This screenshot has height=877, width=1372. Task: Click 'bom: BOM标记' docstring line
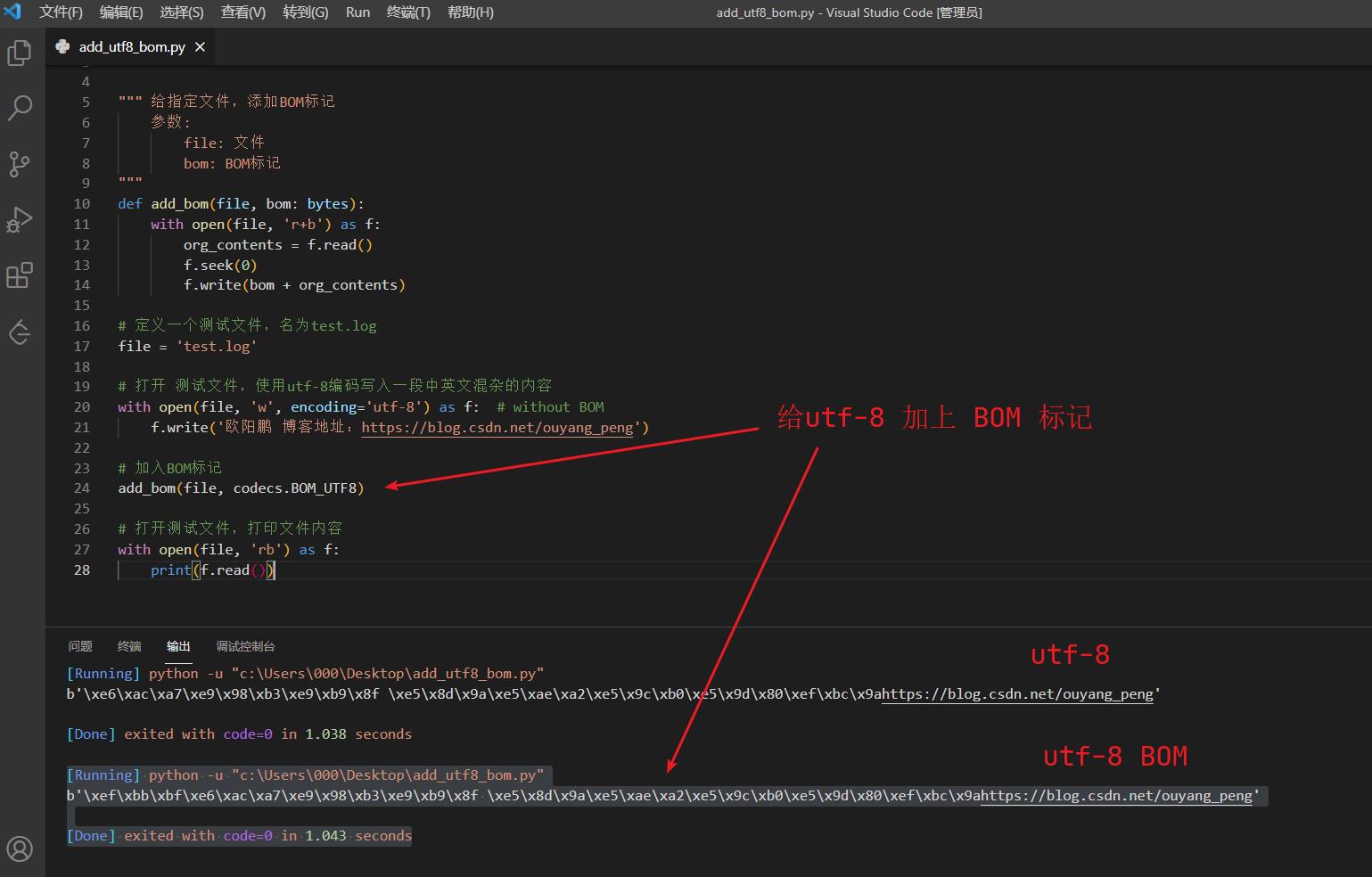(x=232, y=163)
